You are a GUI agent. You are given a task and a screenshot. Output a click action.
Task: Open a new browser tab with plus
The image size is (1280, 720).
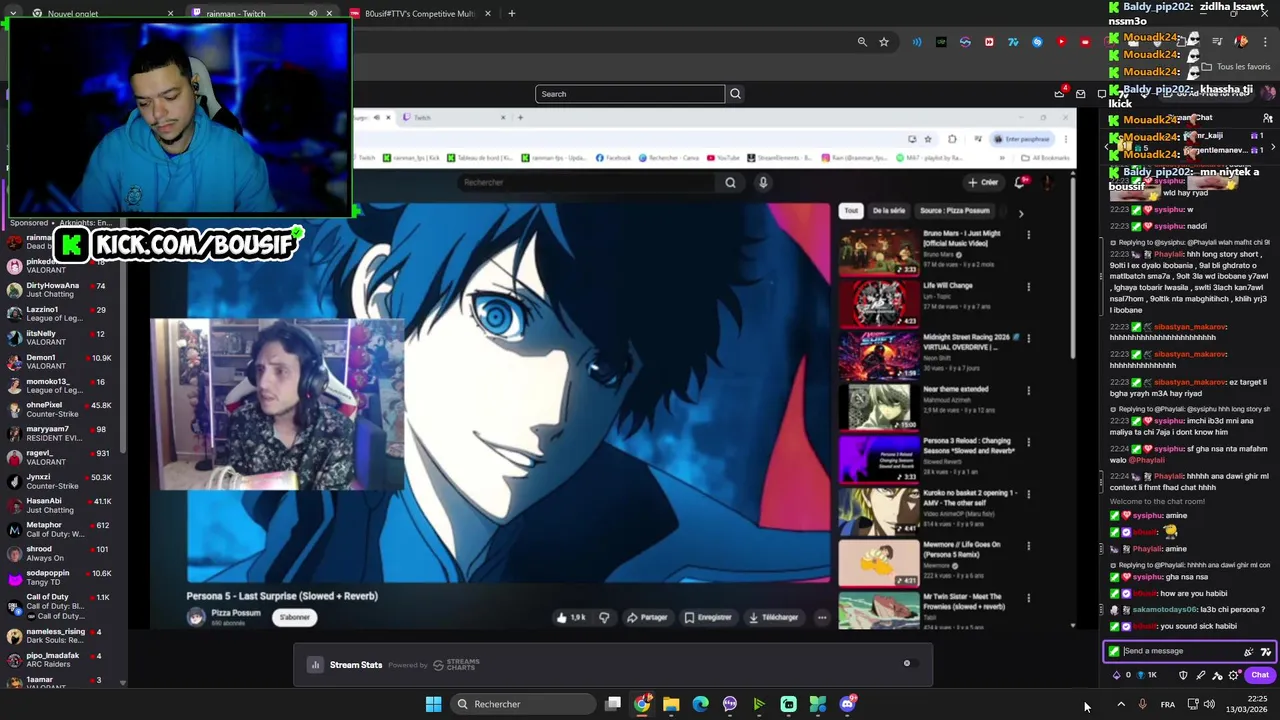(511, 14)
